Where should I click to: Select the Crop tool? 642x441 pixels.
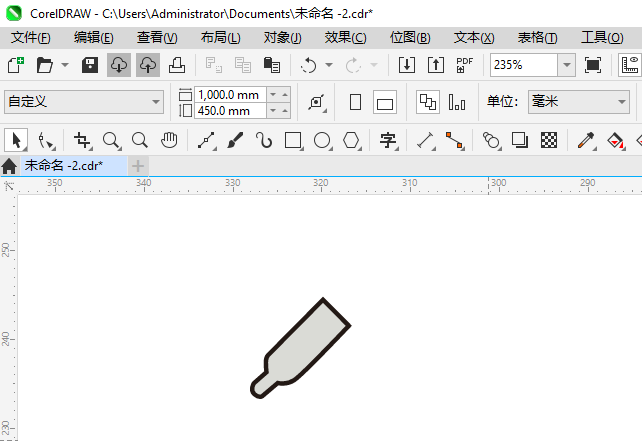(x=82, y=140)
